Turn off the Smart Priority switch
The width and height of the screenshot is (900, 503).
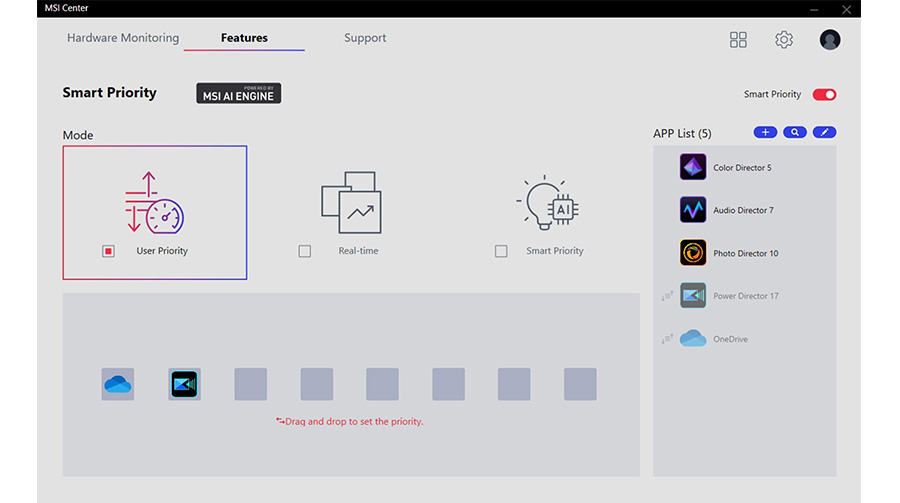click(x=824, y=94)
